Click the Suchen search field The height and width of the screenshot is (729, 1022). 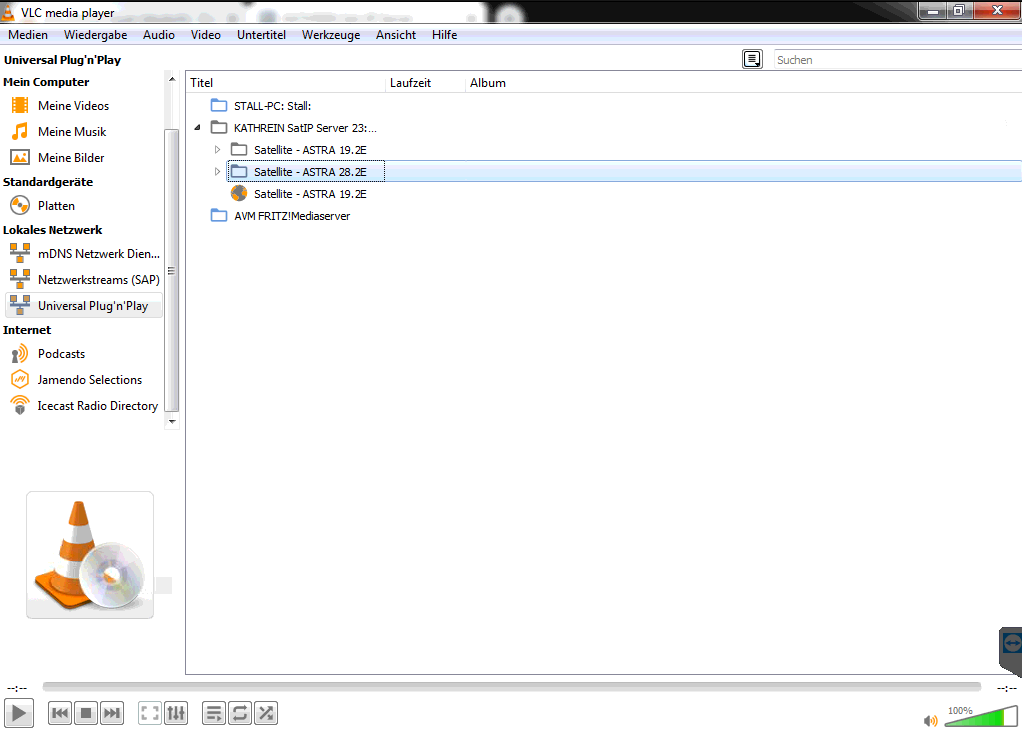click(x=896, y=60)
